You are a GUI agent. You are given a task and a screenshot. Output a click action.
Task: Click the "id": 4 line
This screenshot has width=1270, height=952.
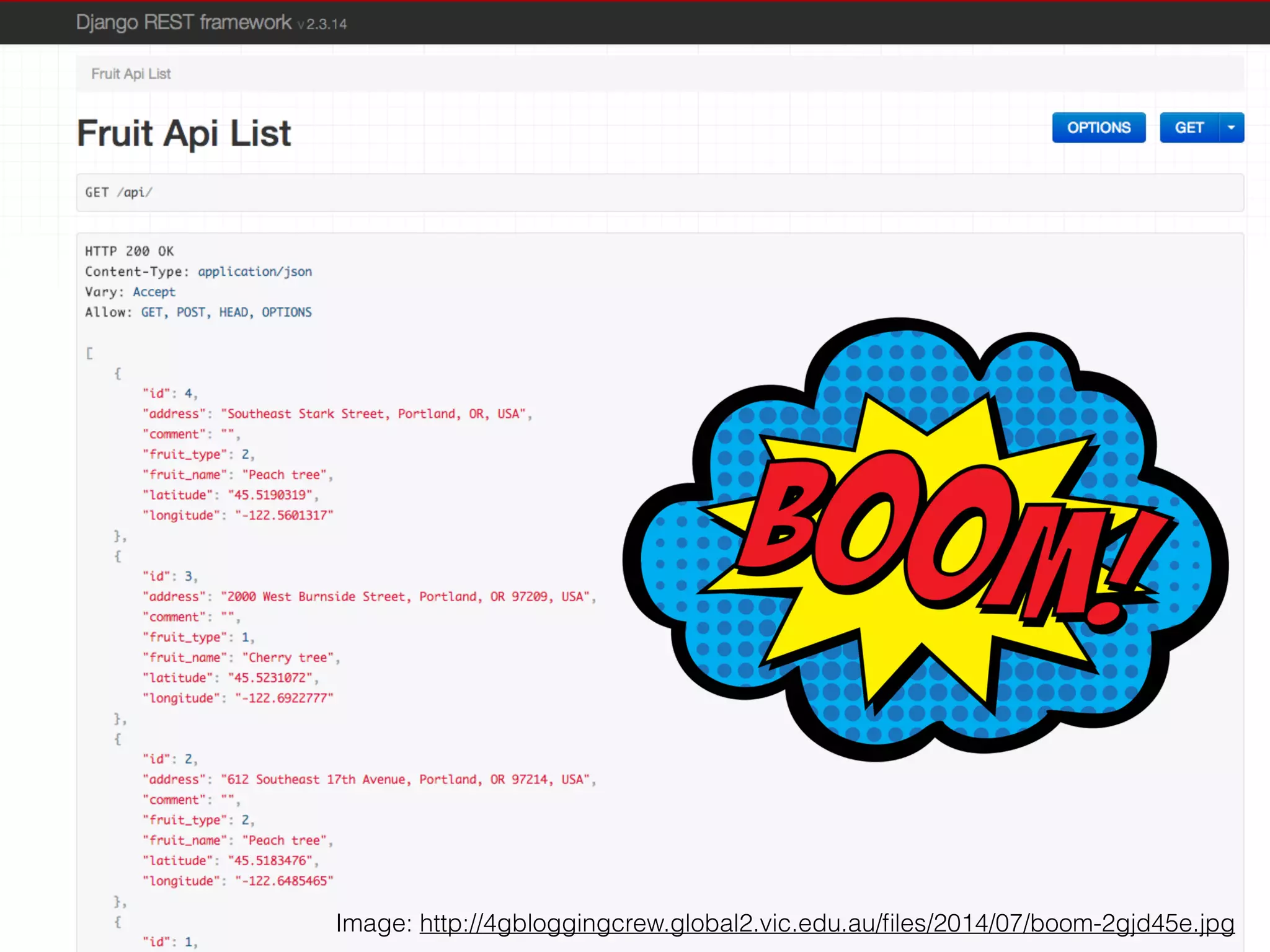click(x=171, y=394)
